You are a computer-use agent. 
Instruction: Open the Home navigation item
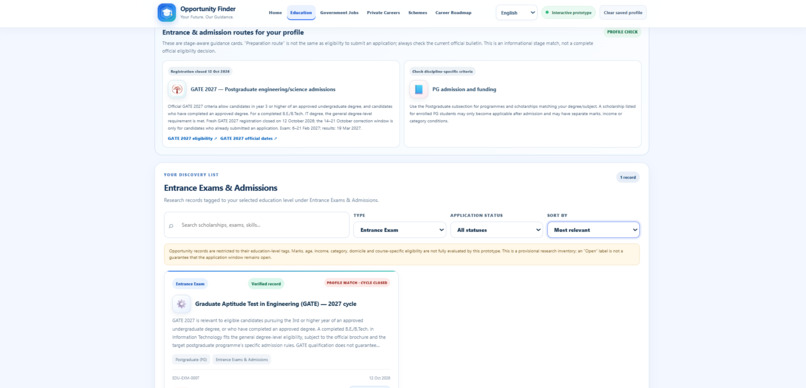(276, 12)
